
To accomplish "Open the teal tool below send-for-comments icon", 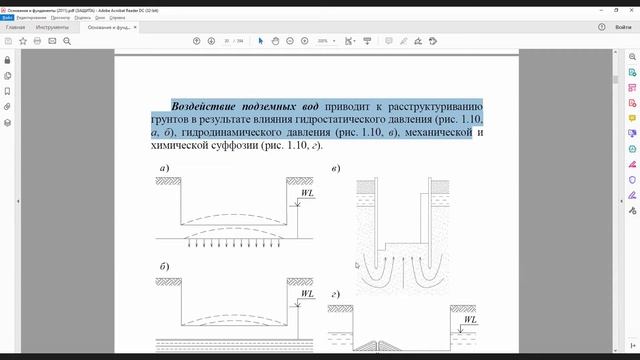I will (x=632, y=149).
